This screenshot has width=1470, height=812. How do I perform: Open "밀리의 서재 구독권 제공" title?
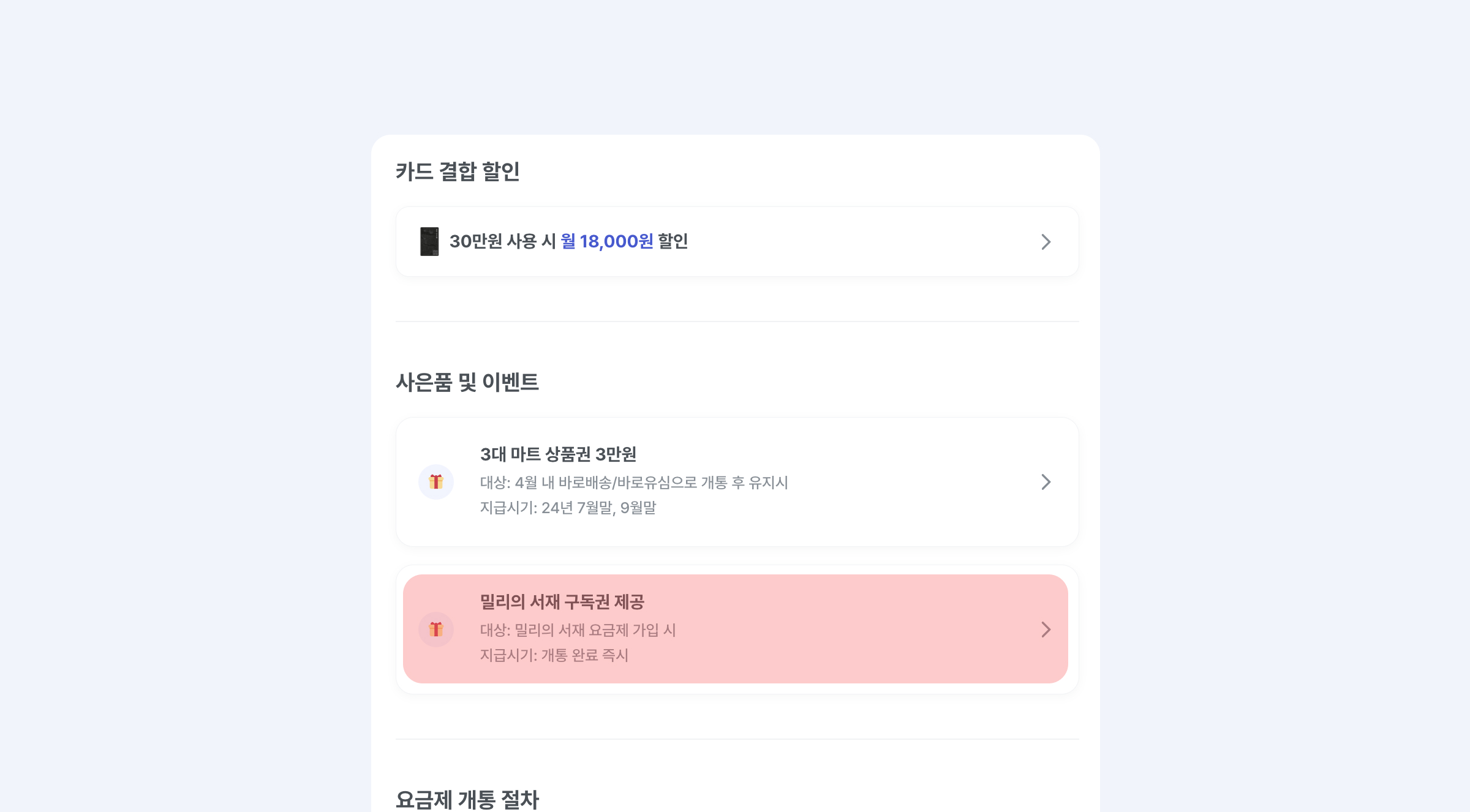point(562,602)
